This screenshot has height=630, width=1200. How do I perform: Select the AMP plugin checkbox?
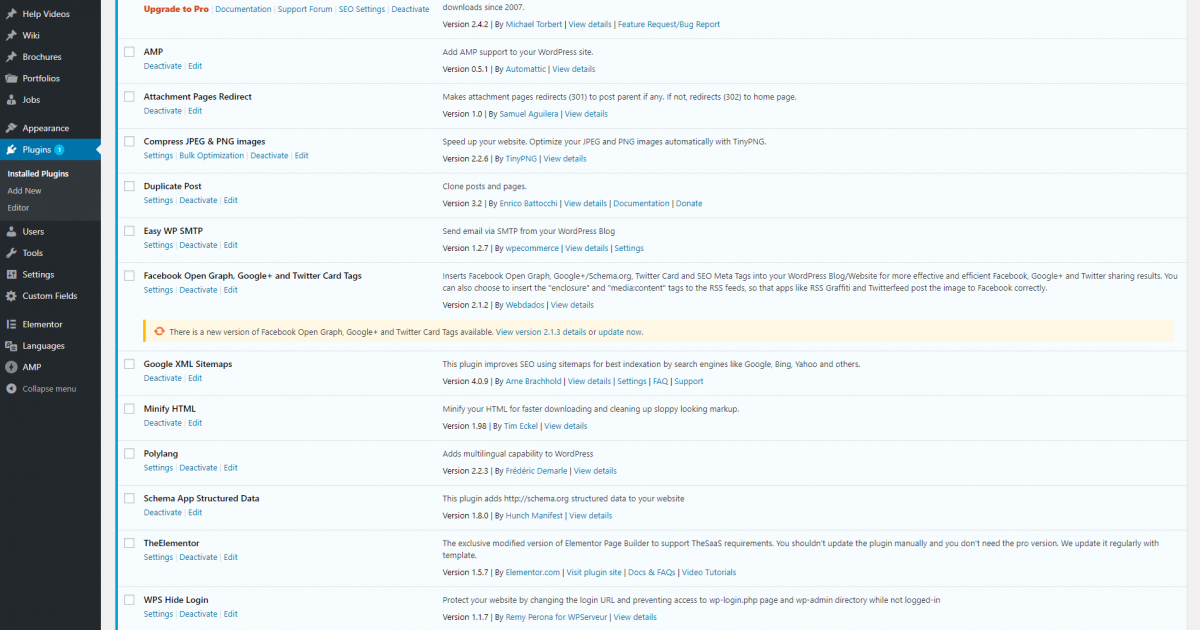pos(129,52)
